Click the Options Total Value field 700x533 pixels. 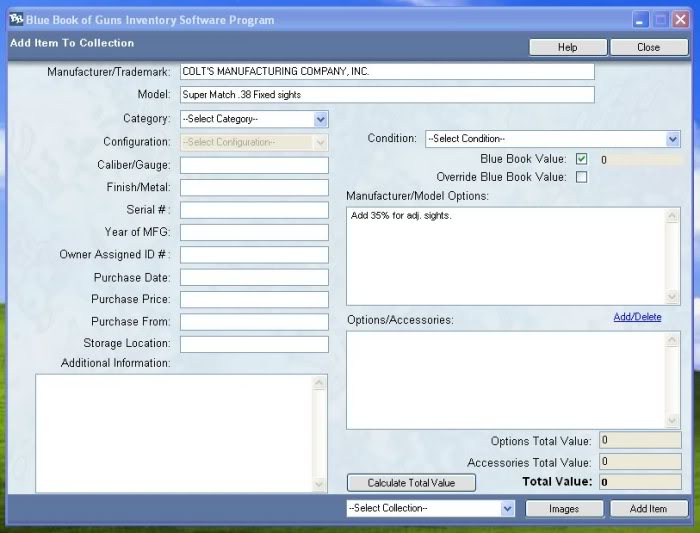(640, 440)
